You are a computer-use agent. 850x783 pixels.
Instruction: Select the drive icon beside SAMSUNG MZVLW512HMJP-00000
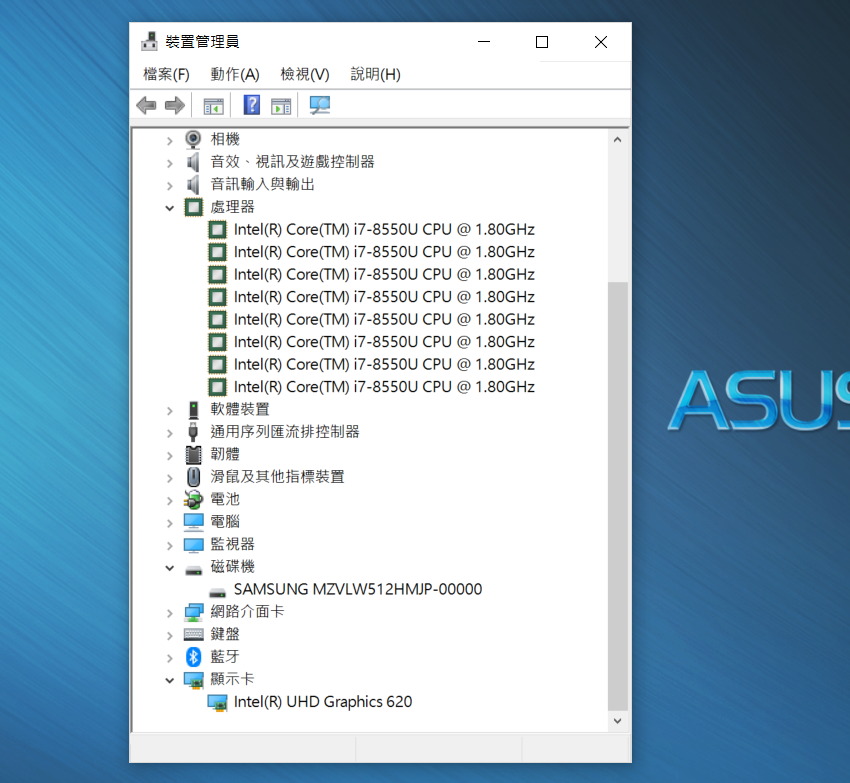click(x=217, y=593)
